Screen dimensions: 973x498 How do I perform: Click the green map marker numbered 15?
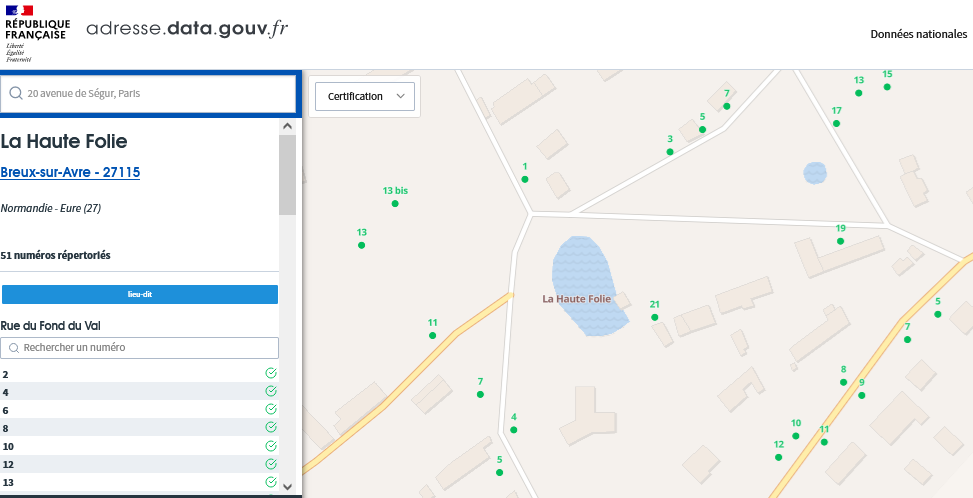coord(887,87)
